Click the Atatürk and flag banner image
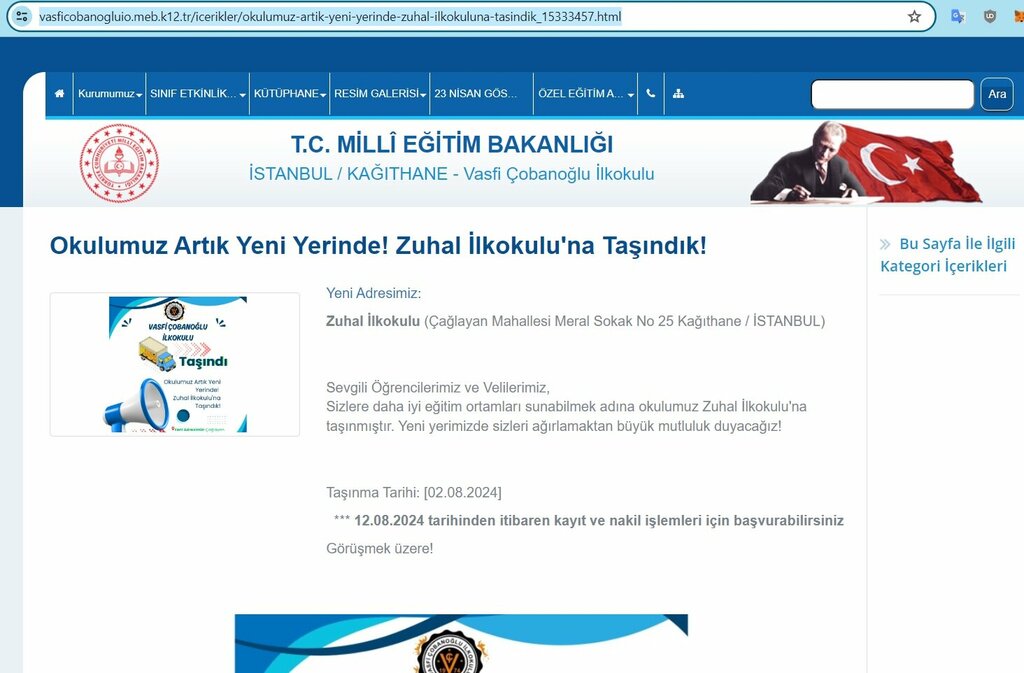Viewport: 1024px width, 673px height. (x=865, y=162)
